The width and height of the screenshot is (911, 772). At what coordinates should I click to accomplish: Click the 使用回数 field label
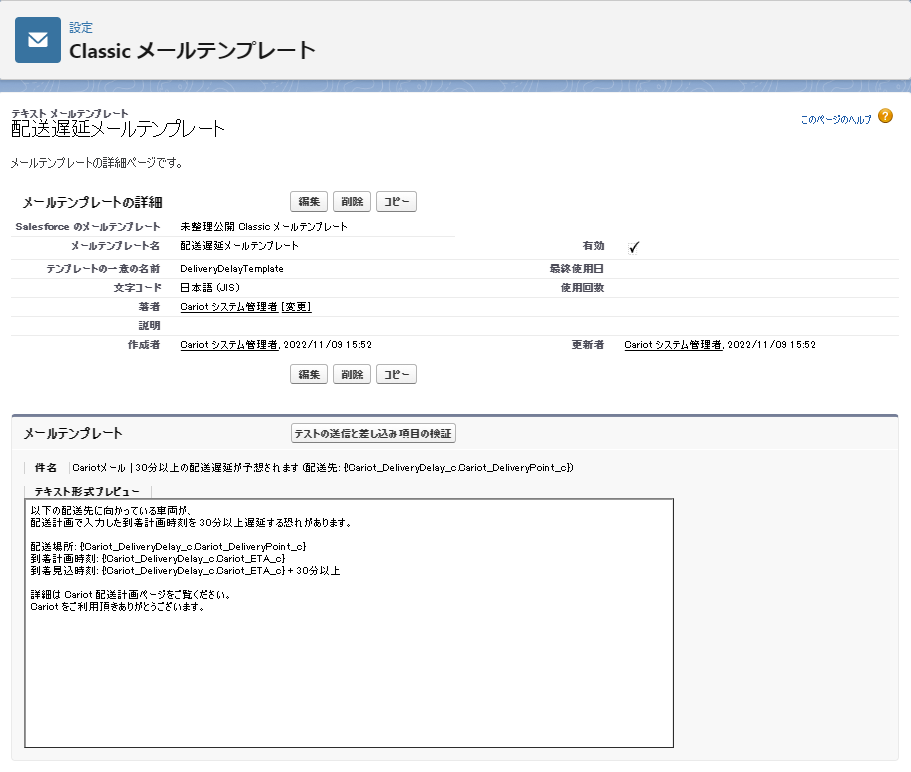pos(582,288)
